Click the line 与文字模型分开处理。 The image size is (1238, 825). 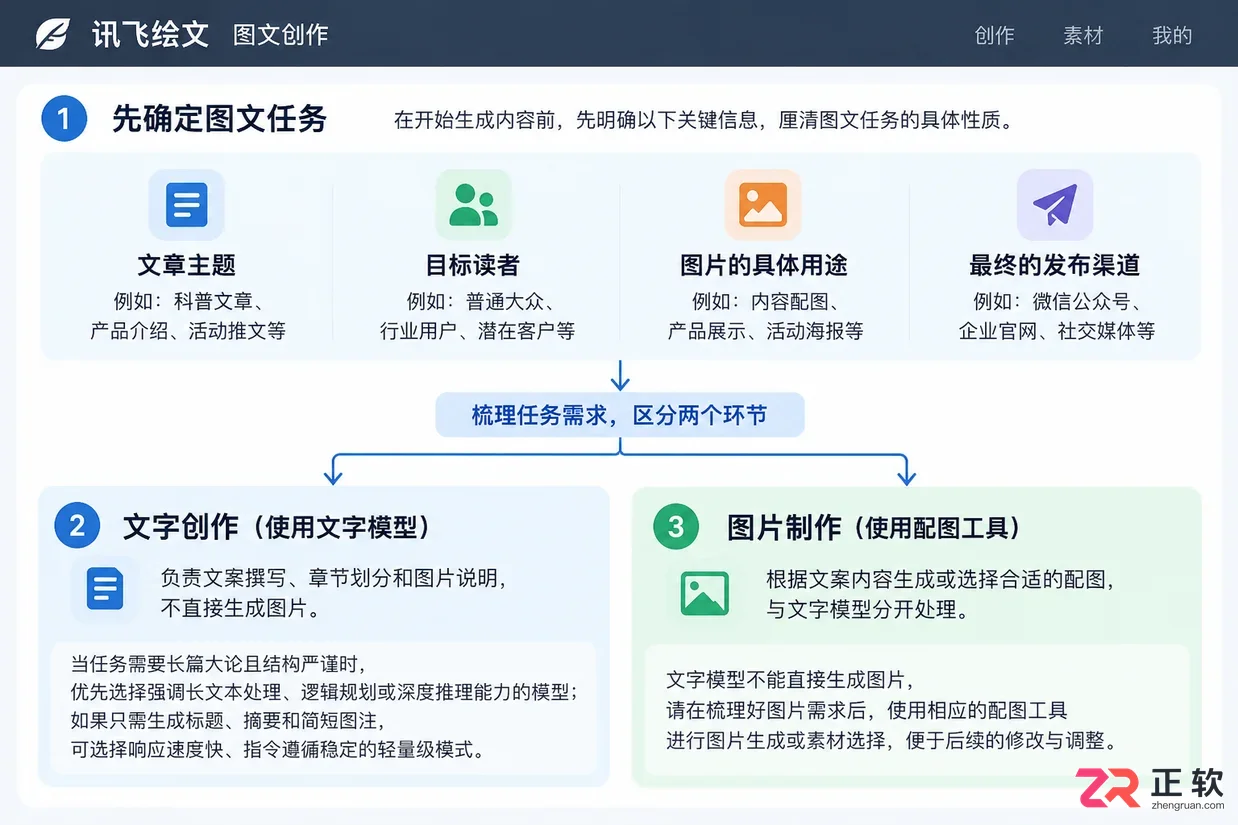pyautogui.click(x=867, y=609)
